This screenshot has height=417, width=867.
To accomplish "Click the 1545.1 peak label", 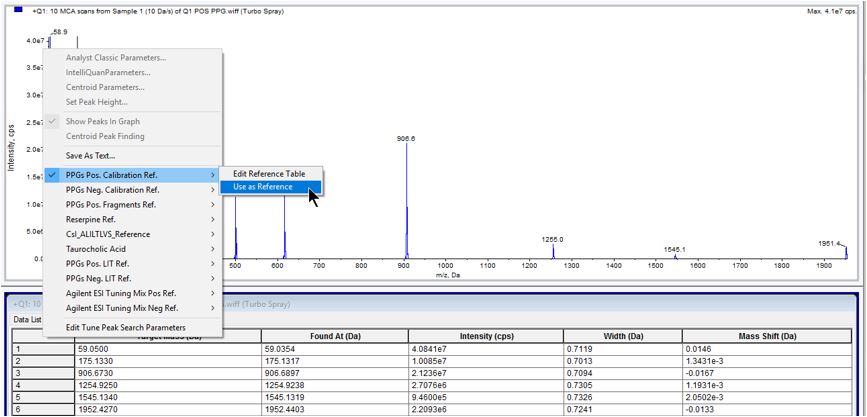I will [675, 249].
